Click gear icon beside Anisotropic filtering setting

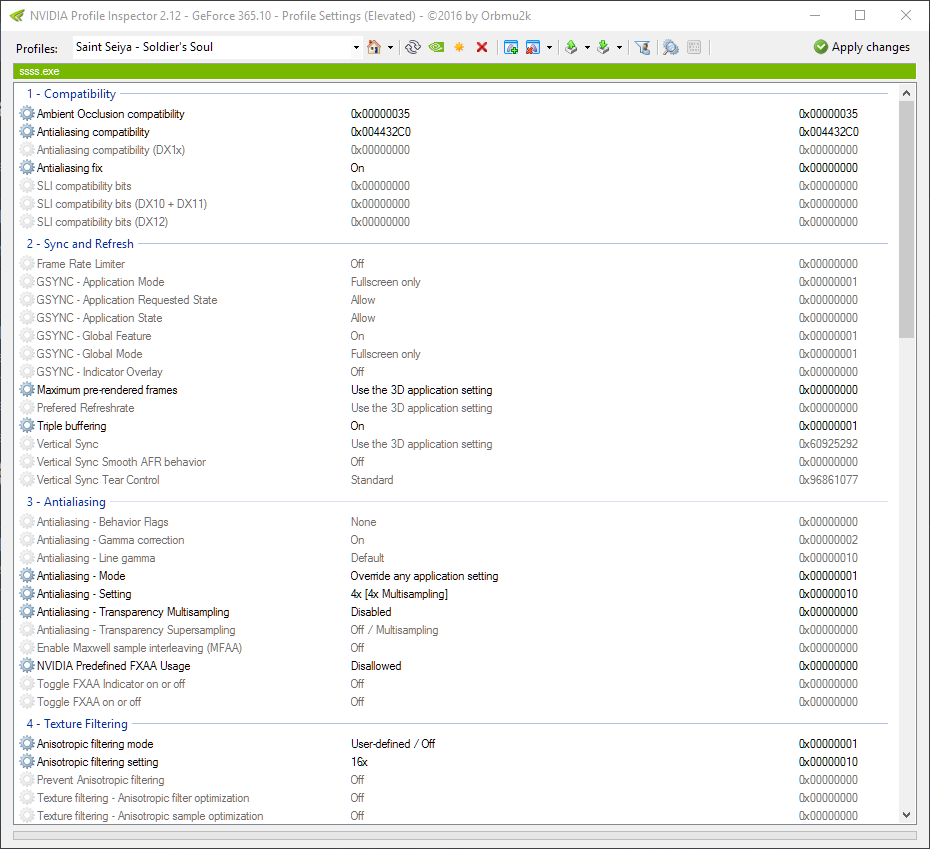(x=27, y=762)
